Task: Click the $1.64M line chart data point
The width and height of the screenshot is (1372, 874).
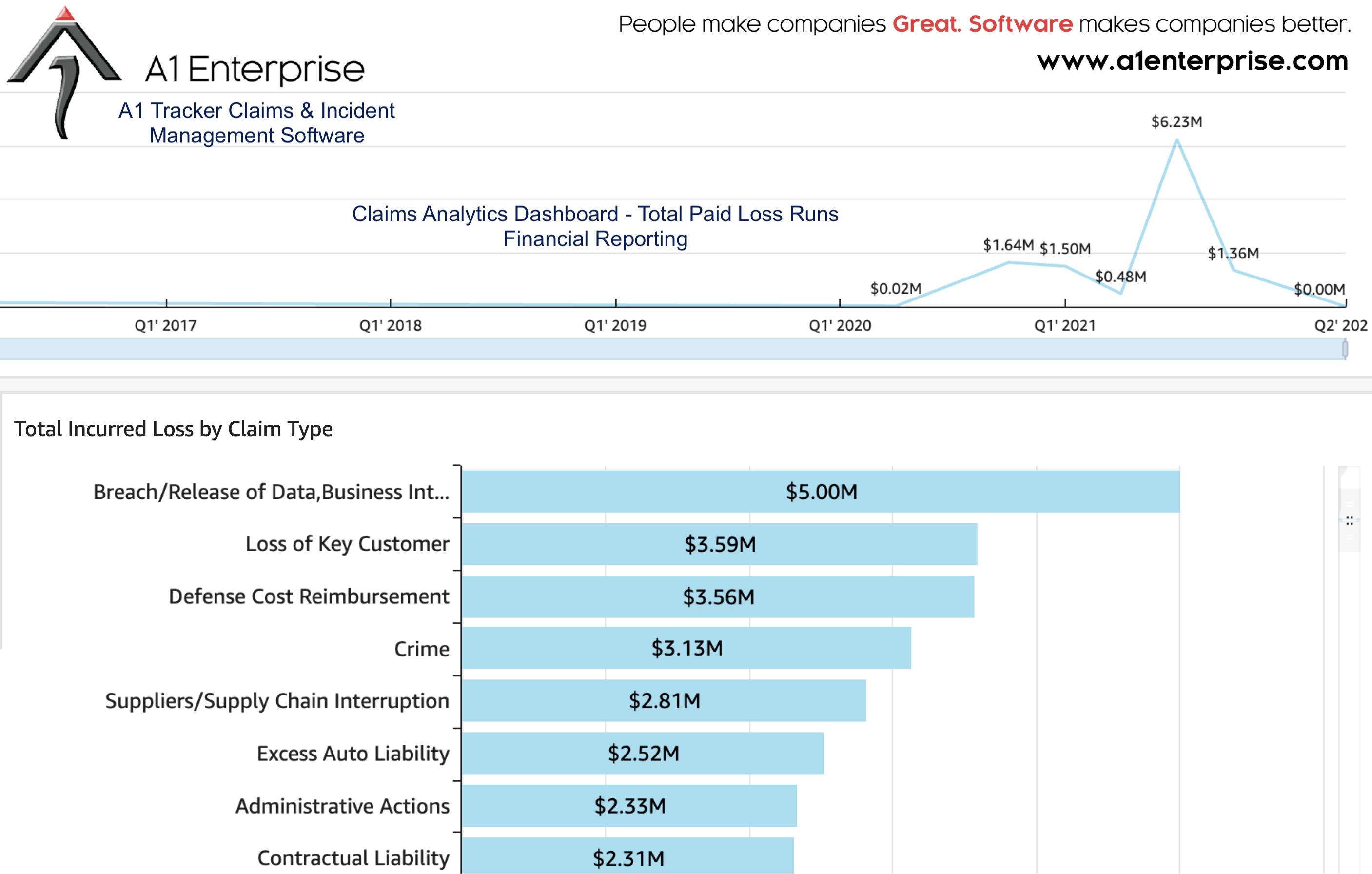Action: point(1008,262)
